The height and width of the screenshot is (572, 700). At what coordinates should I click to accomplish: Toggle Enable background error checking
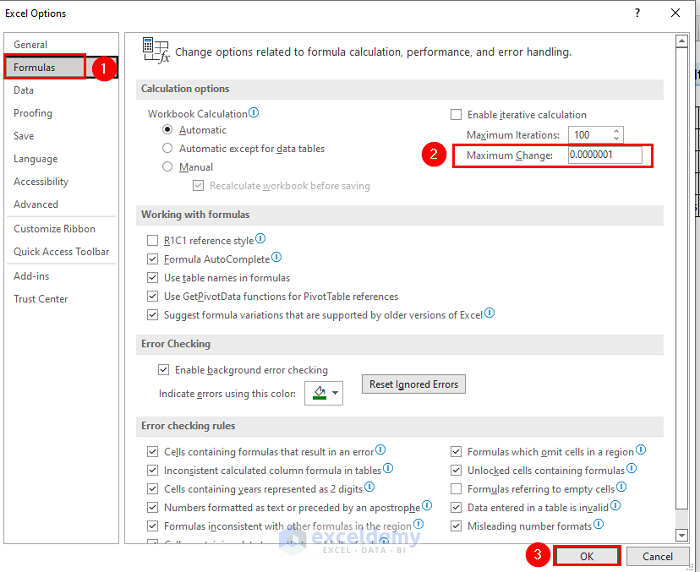click(x=163, y=370)
